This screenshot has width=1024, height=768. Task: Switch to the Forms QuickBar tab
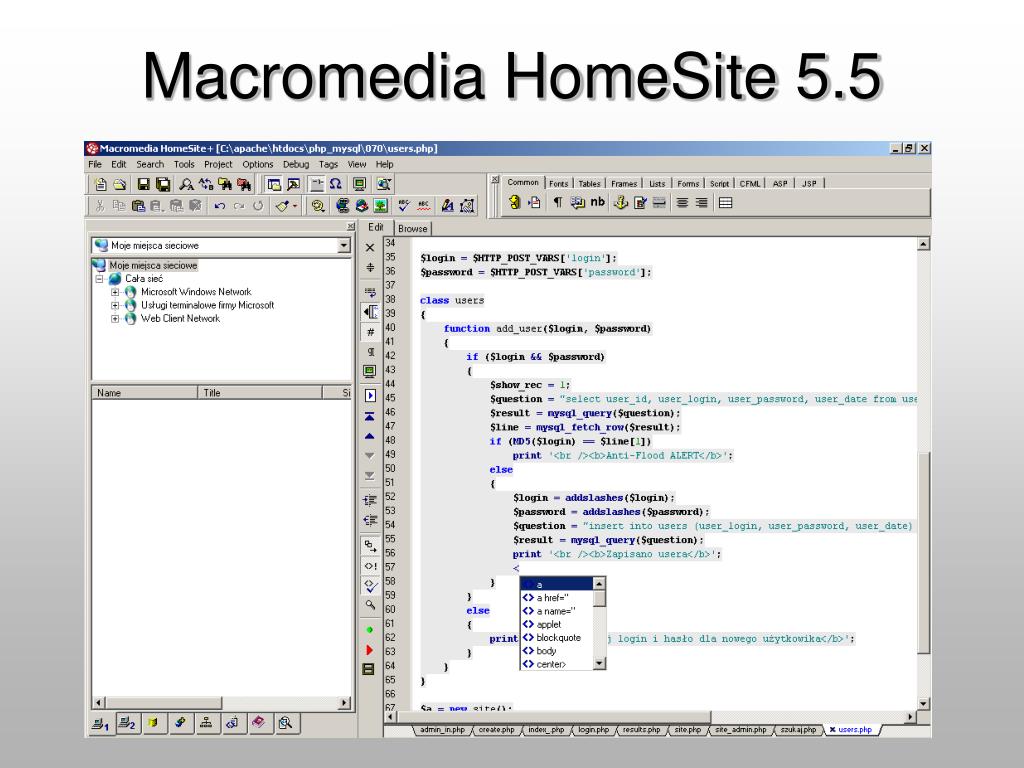click(688, 184)
